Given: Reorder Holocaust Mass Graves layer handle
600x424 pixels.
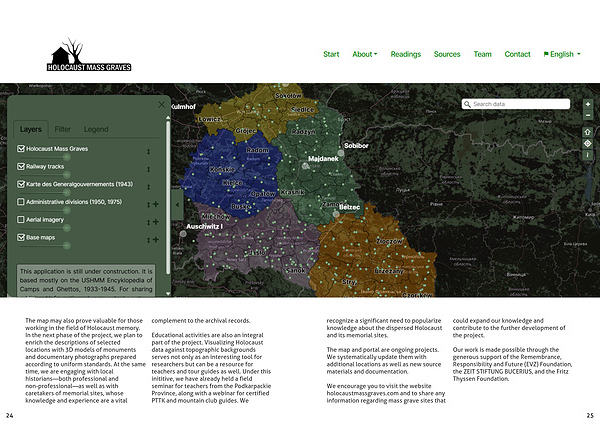Looking at the screenshot, I should pos(148,152).
